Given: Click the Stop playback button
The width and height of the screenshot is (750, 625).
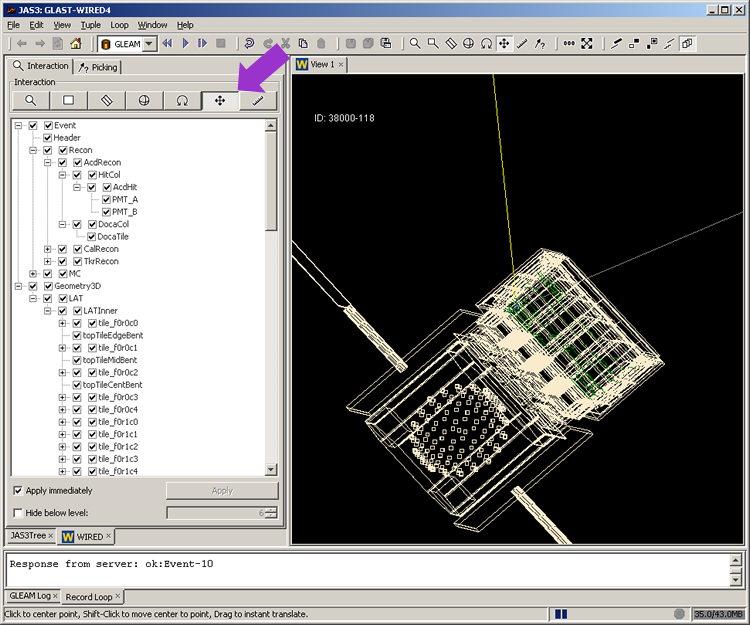Looking at the screenshot, I should click(221, 44).
